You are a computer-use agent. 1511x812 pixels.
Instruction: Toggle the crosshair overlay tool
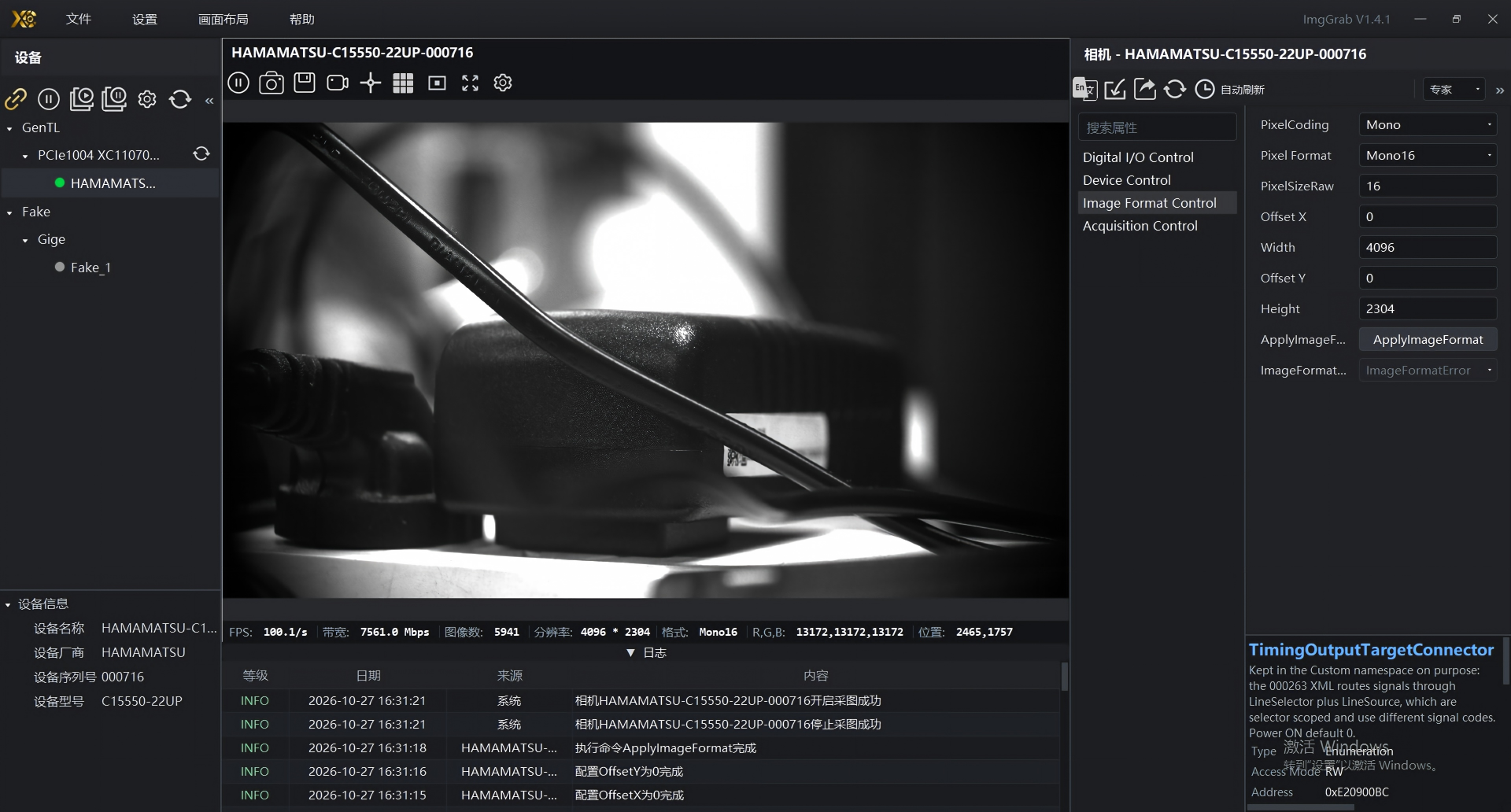(x=371, y=83)
